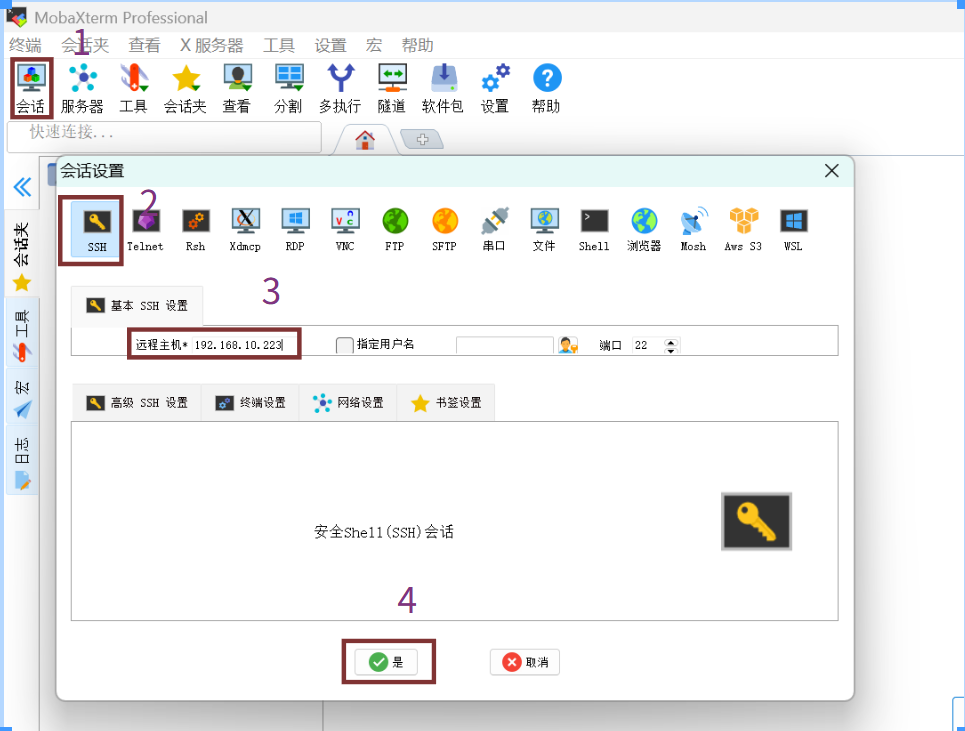965x731 pixels.
Task: Open the 会话夹 menu in menu bar
Action: point(86,46)
